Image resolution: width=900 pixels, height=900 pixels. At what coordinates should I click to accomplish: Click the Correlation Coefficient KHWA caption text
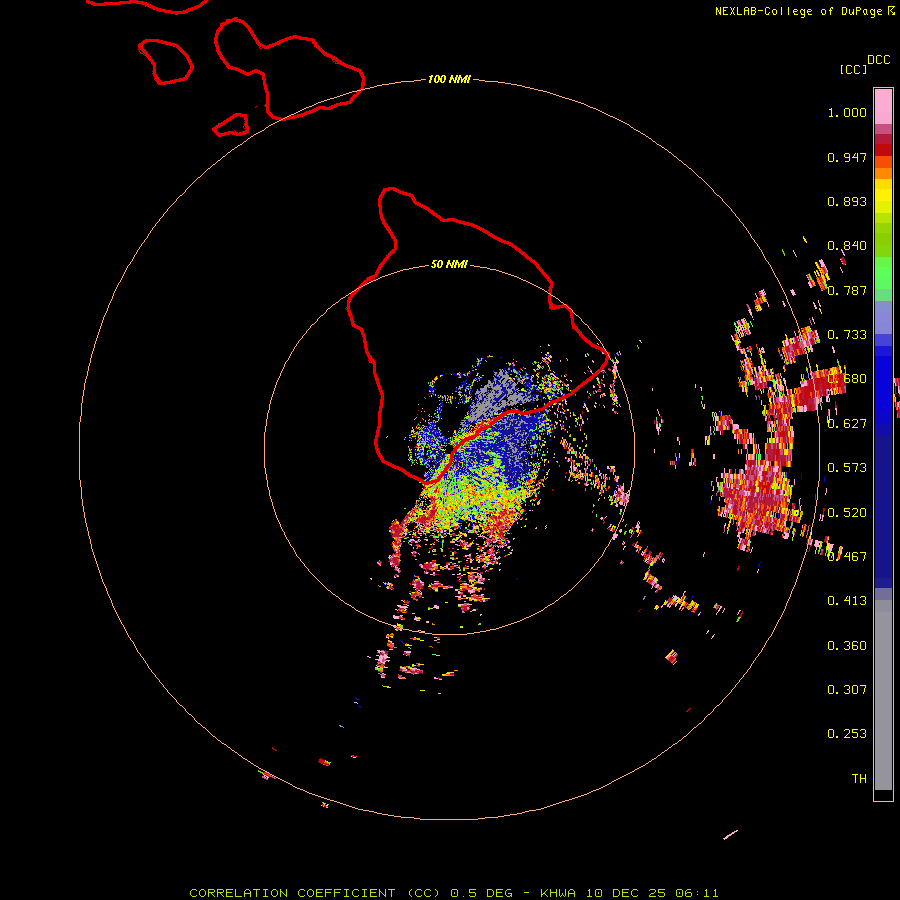454,893
